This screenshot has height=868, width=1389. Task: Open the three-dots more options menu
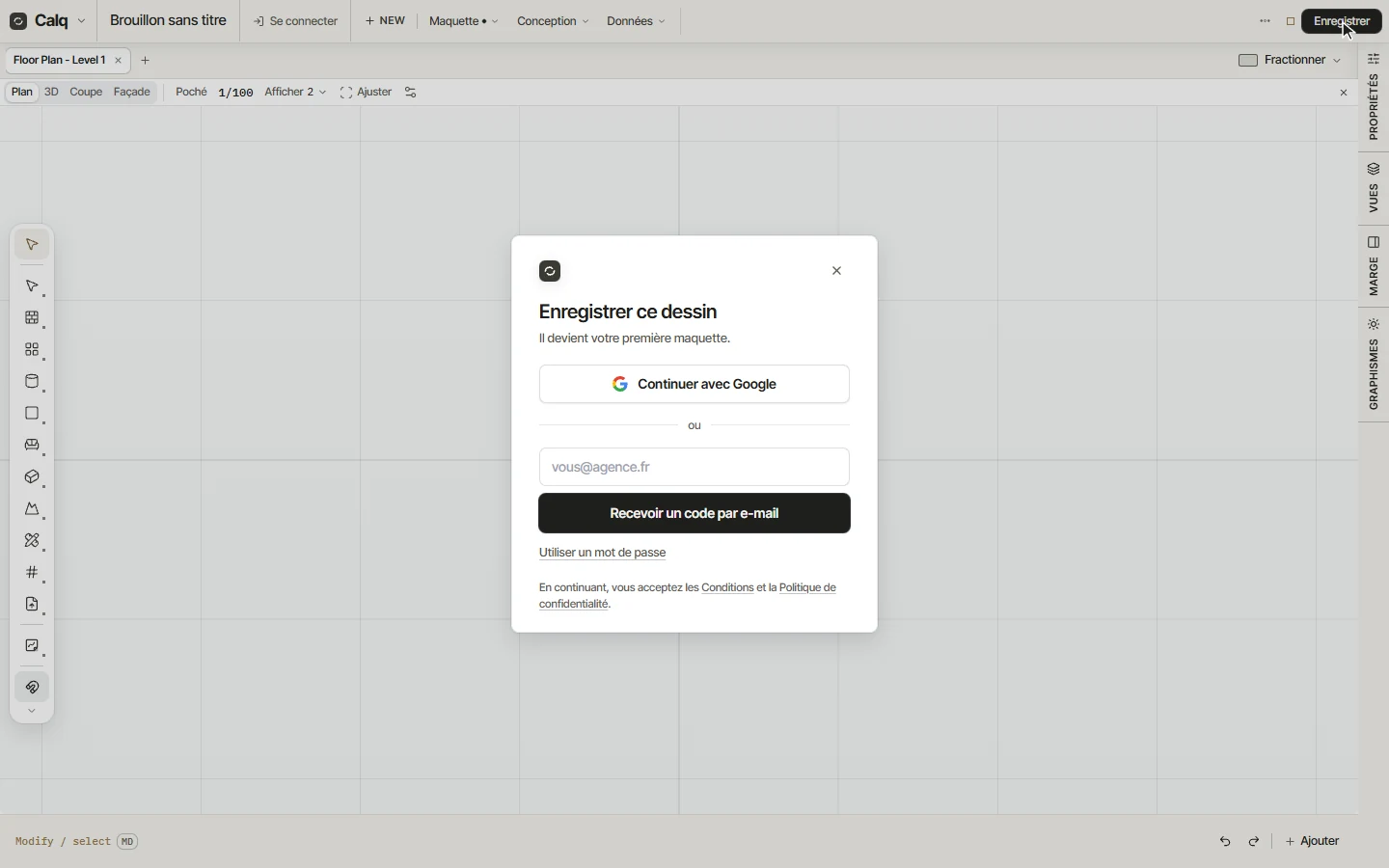click(1266, 21)
